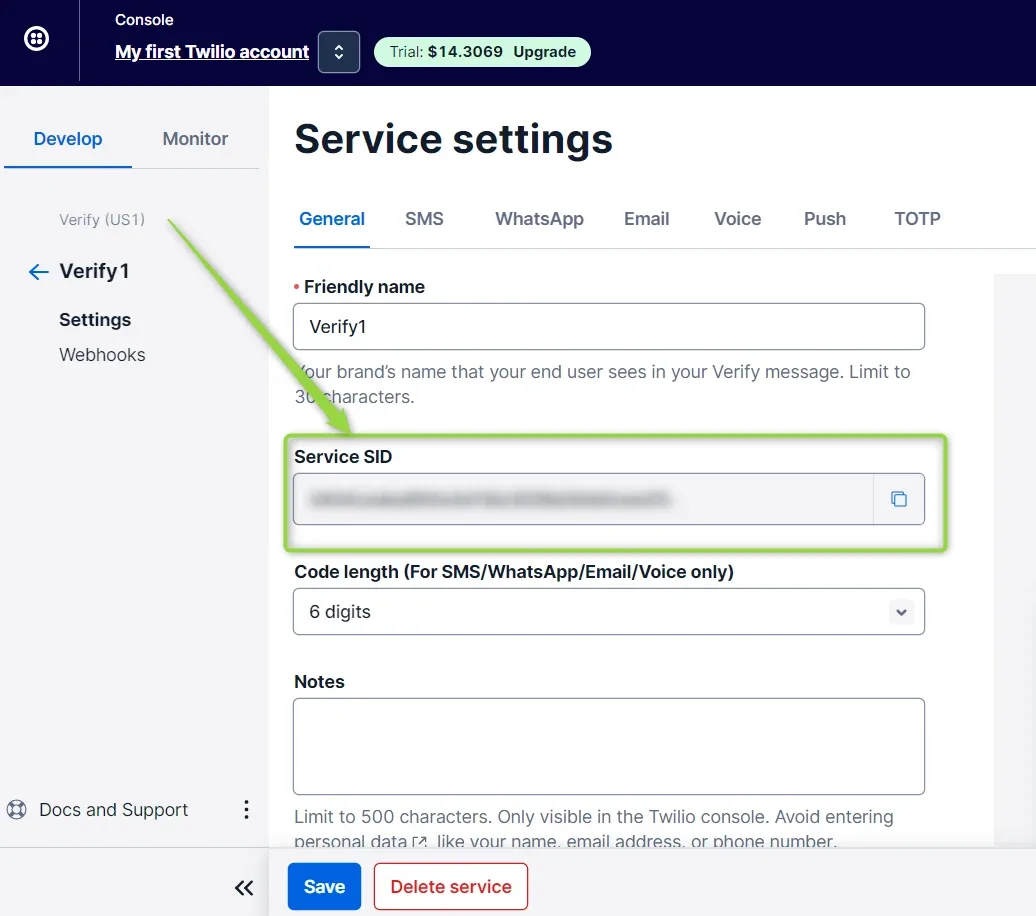Open the Push settings tab
Screen dimensions: 1036x916
[825, 219]
